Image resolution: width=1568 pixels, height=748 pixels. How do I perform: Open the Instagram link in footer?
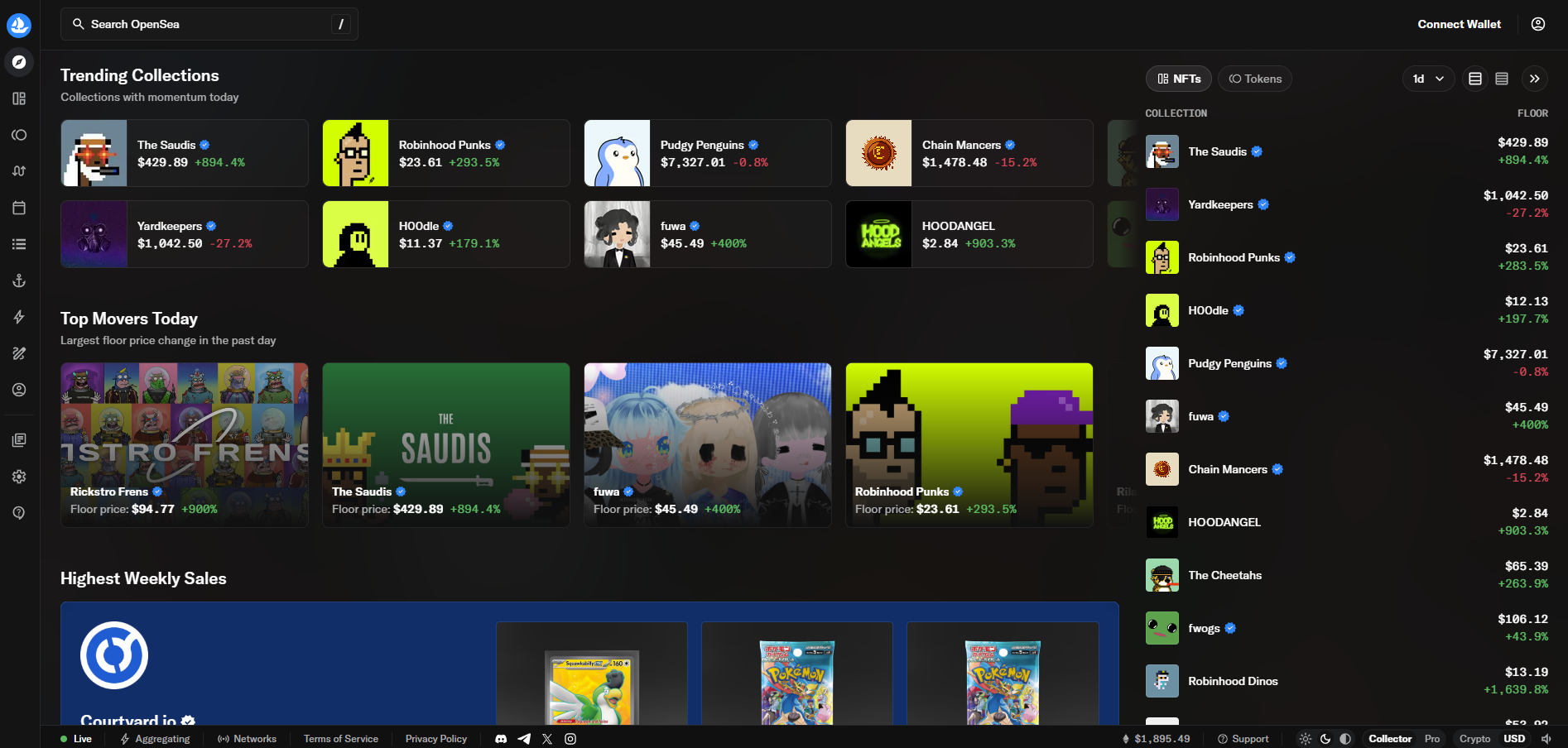[x=570, y=739]
